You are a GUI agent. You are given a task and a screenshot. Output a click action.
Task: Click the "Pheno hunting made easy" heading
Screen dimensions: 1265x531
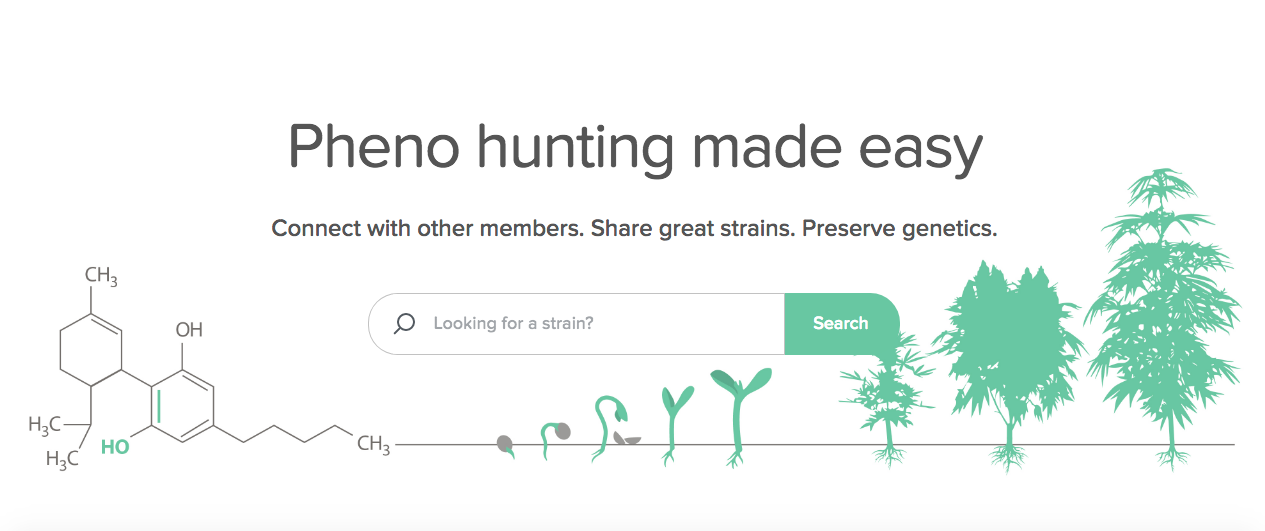coord(635,147)
